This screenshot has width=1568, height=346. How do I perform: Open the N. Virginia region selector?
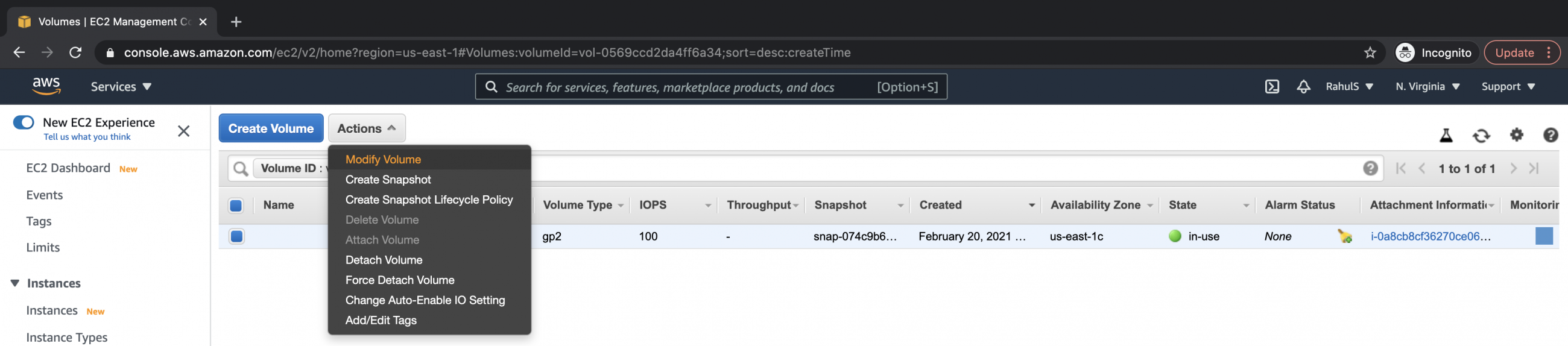(x=1427, y=86)
